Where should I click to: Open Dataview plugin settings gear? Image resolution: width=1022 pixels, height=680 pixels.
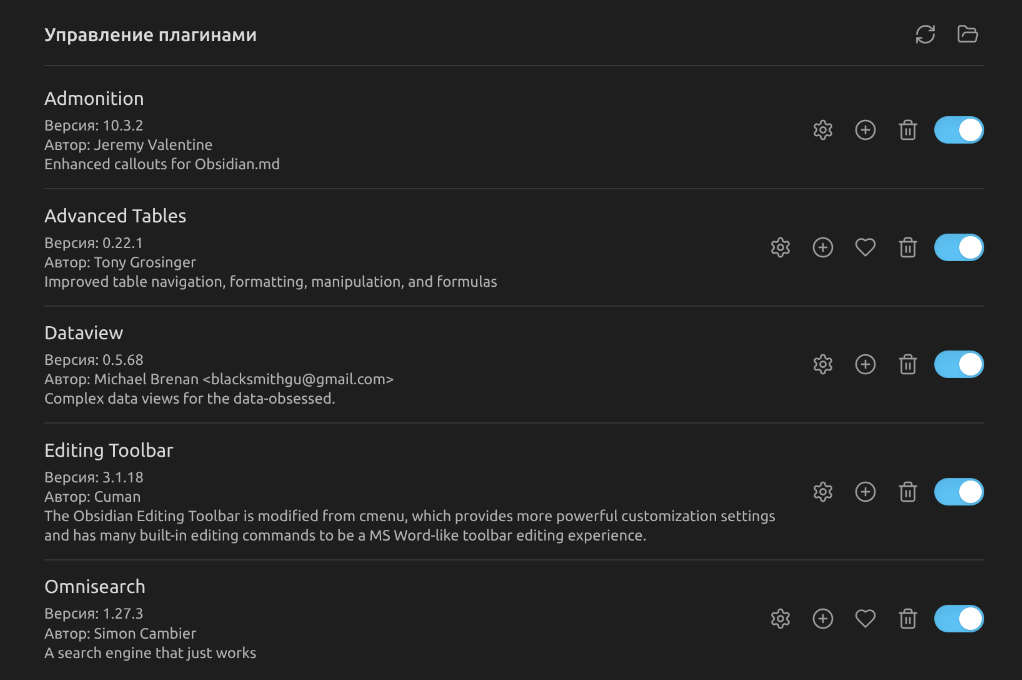click(823, 365)
